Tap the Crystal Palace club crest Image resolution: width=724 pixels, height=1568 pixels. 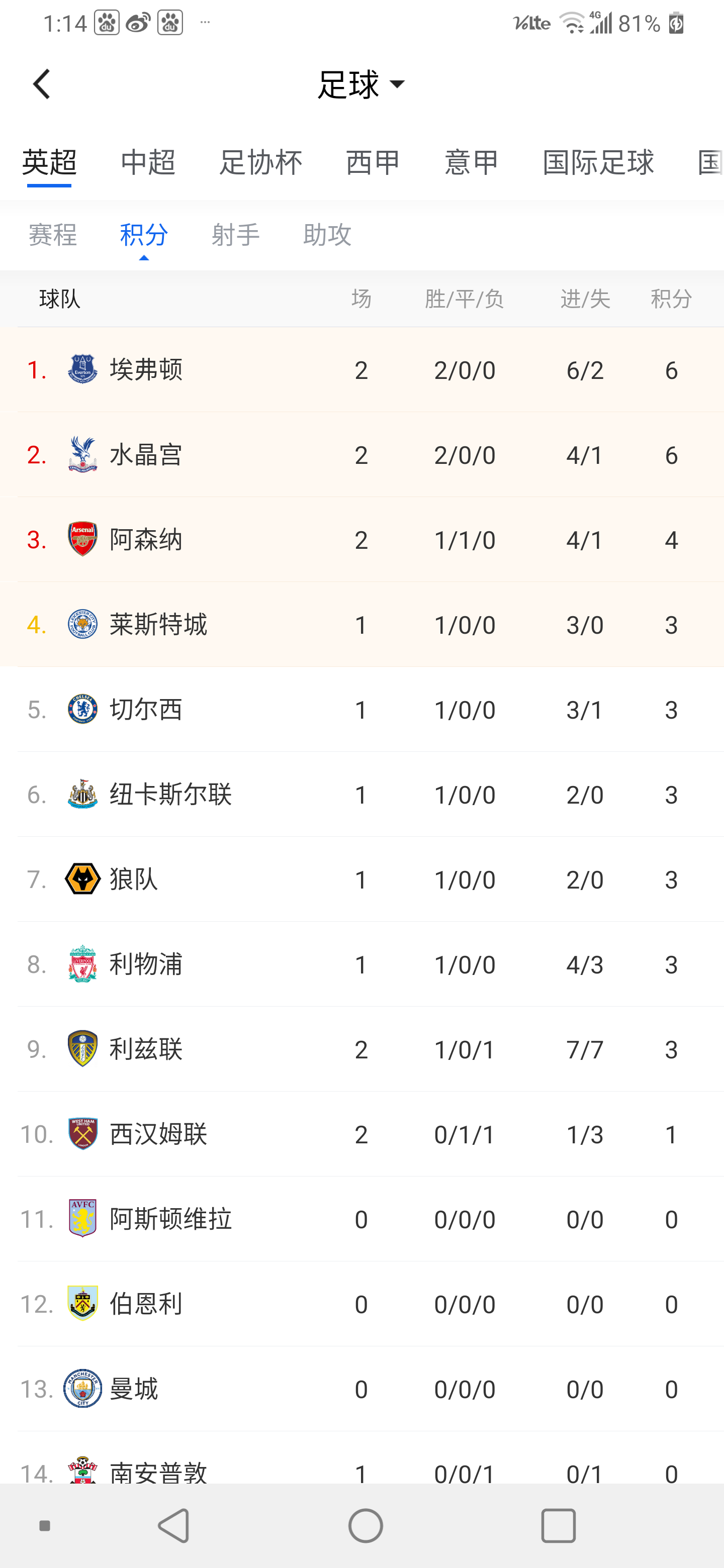tap(82, 454)
